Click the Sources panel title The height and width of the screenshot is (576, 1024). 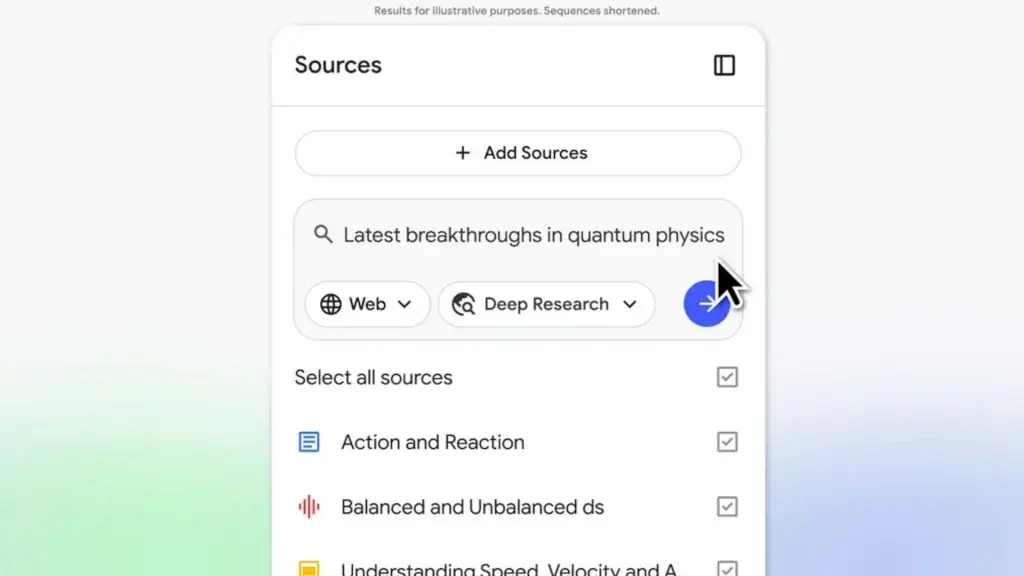[337, 65]
